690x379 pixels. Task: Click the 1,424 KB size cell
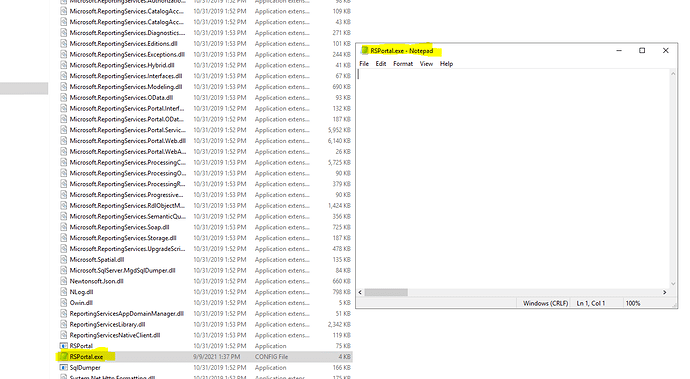click(x=339, y=206)
